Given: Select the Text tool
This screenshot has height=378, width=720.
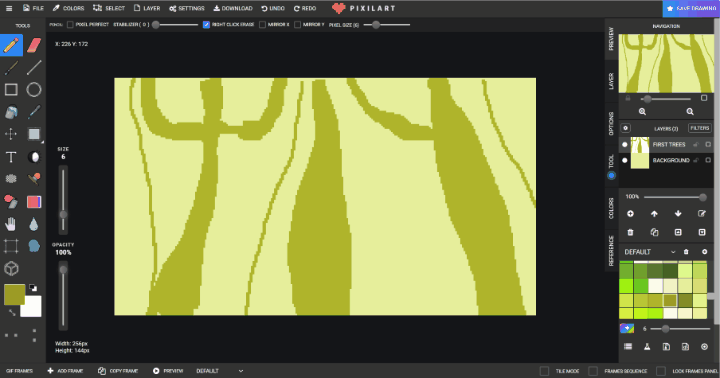Looking at the screenshot, I should [11, 157].
